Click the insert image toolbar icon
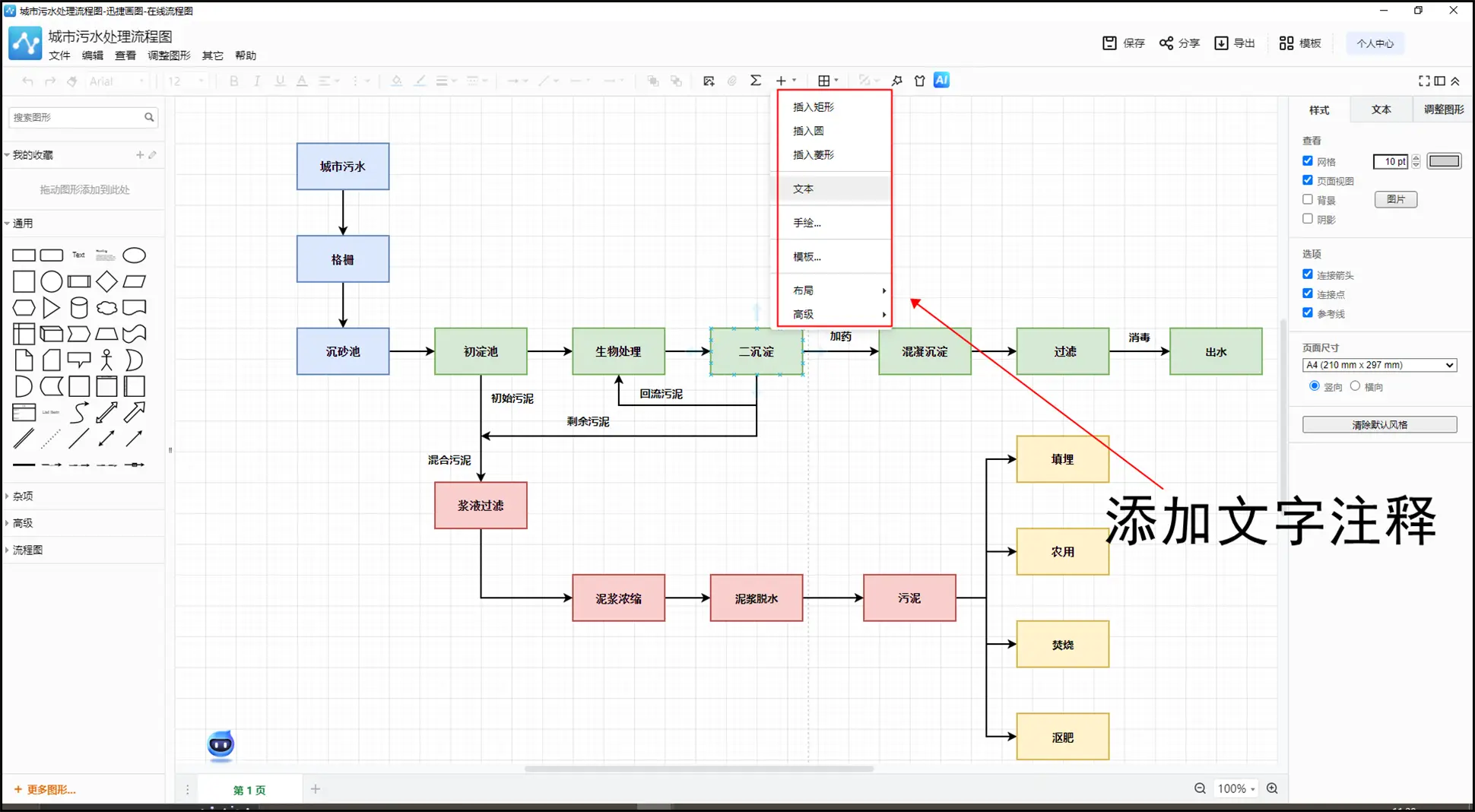1475x812 pixels. pyautogui.click(x=709, y=81)
